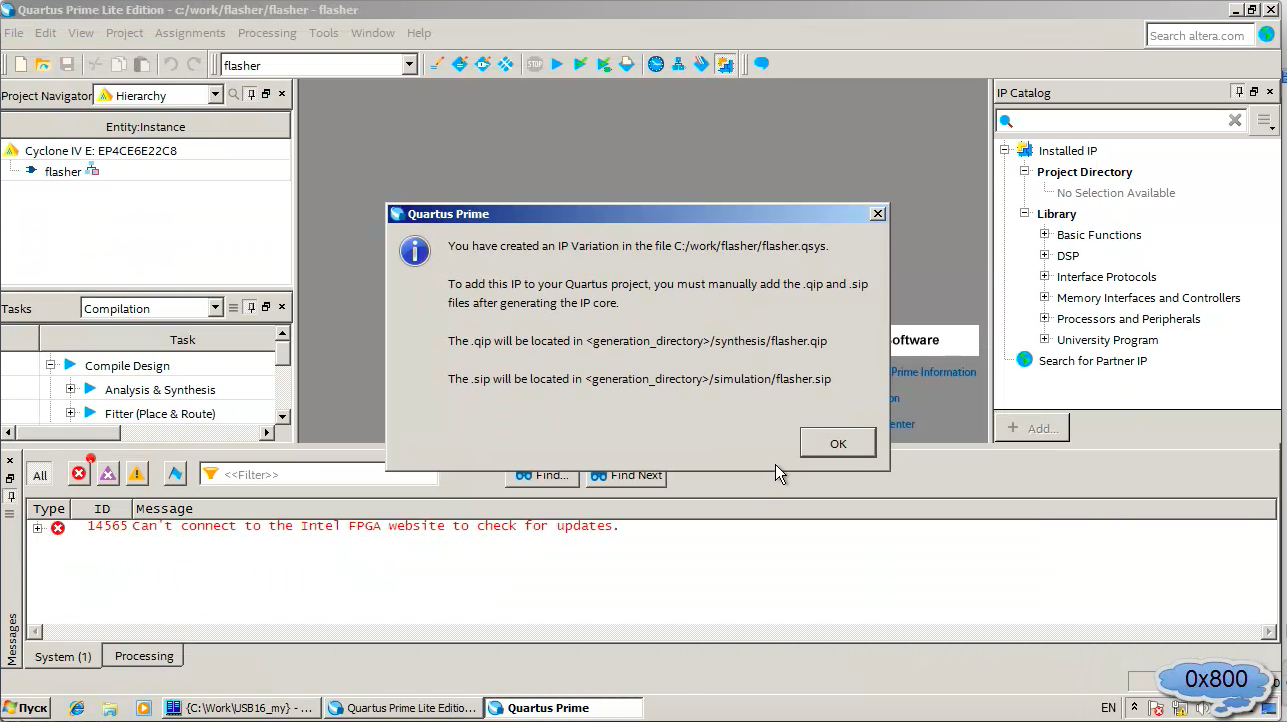Open the Project menu
The height and width of the screenshot is (722, 1287).
coord(125,33)
